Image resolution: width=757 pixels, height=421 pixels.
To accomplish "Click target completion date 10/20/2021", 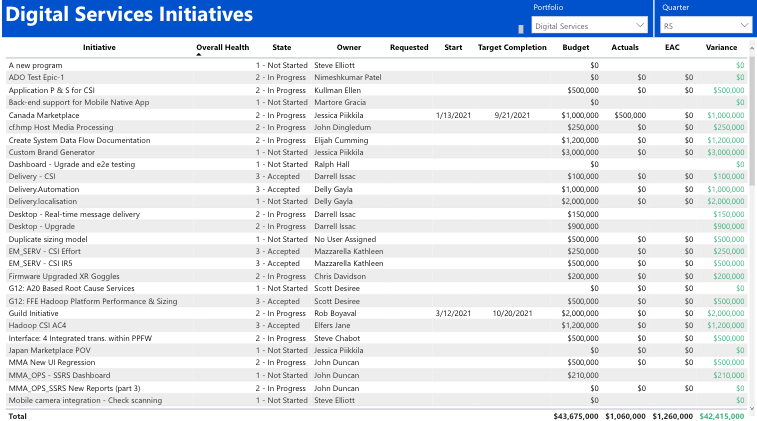I will 512,313.
